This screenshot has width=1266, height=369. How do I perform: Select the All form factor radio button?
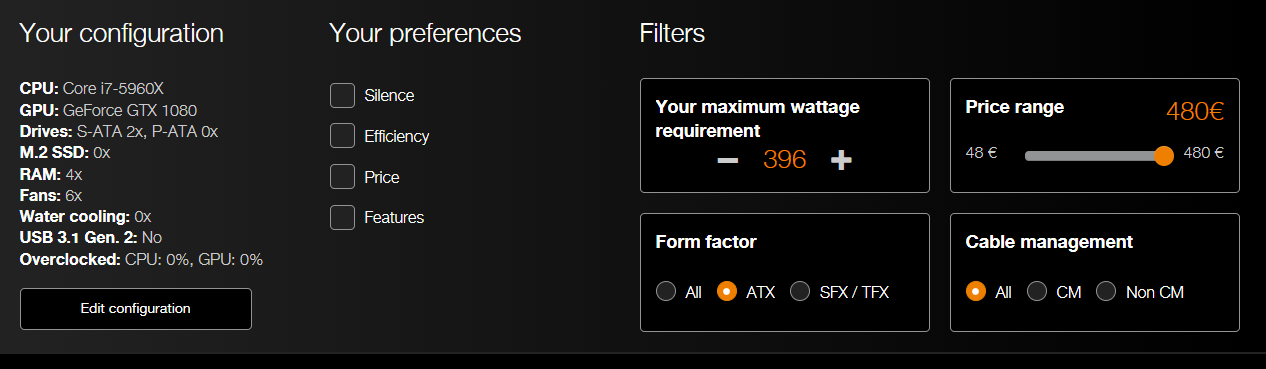666,292
